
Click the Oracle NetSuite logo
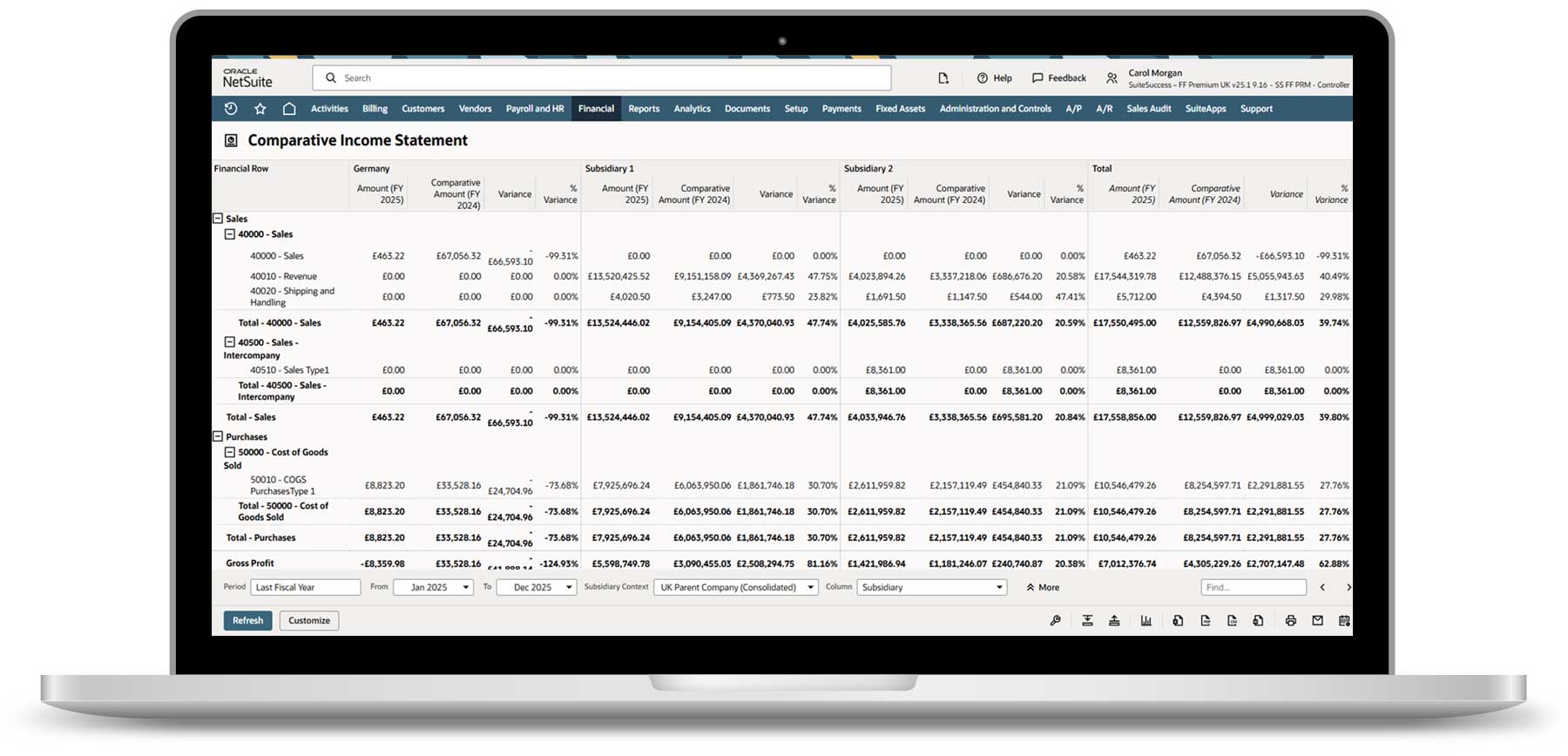pyautogui.click(x=247, y=78)
